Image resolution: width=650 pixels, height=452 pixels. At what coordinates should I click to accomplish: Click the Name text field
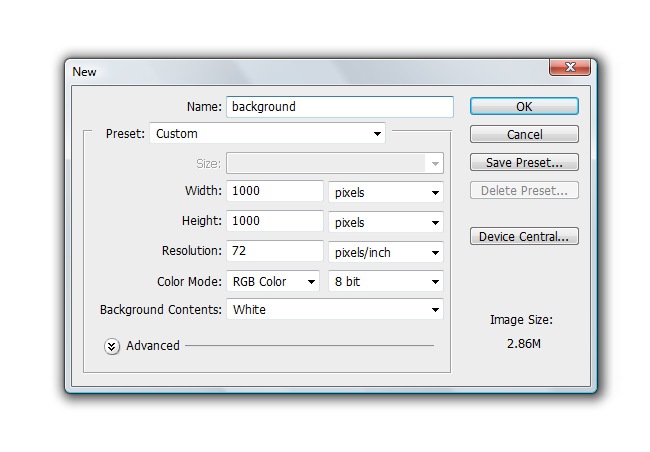(x=339, y=106)
